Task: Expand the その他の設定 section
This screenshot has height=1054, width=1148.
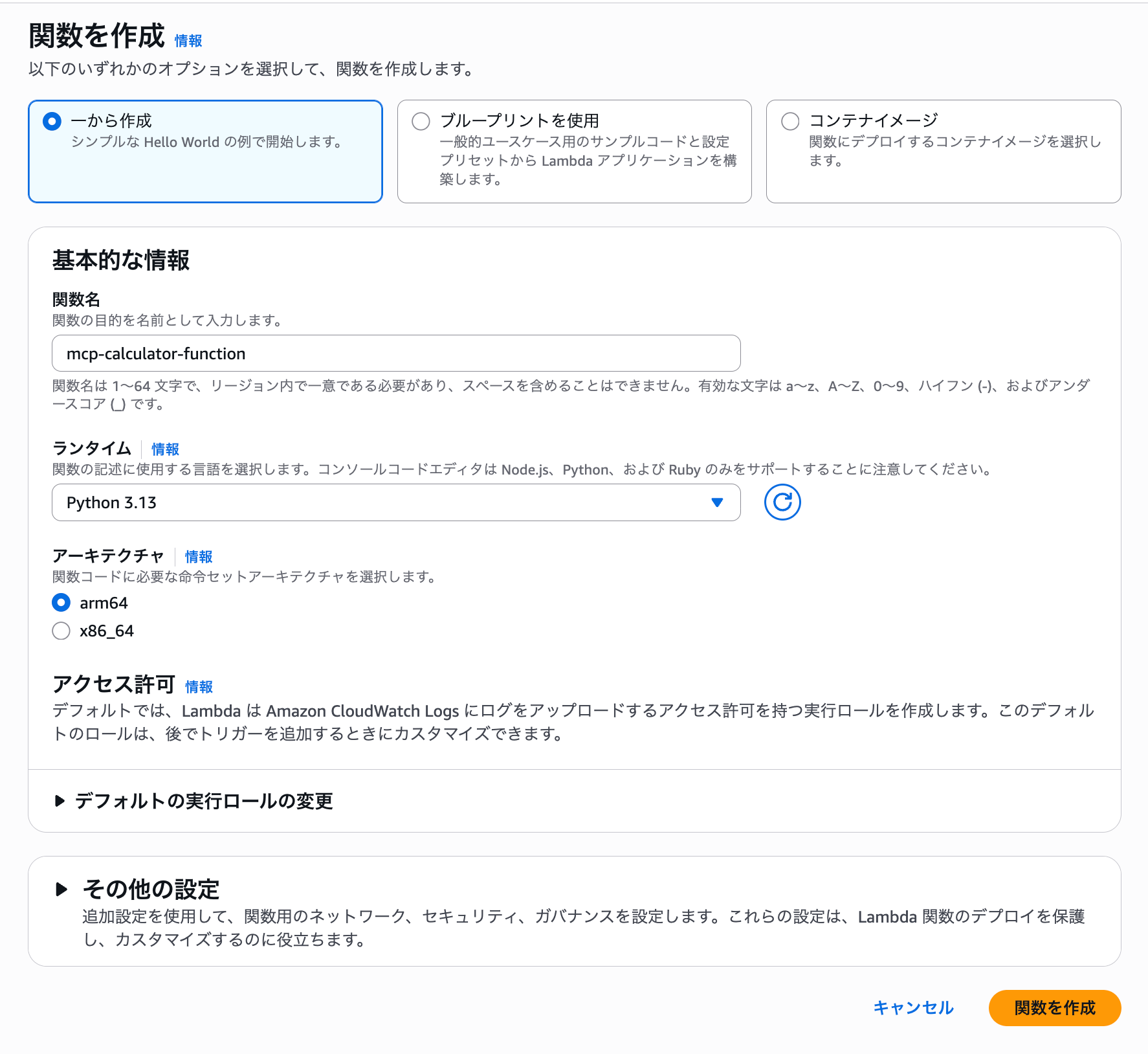Action: tap(151, 889)
